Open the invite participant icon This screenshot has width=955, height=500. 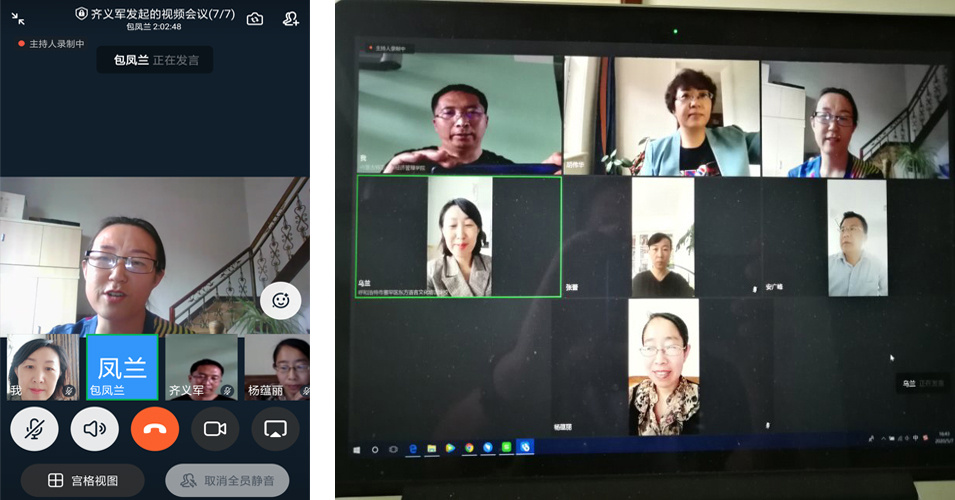pyautogui.click(x=291, y=18)
